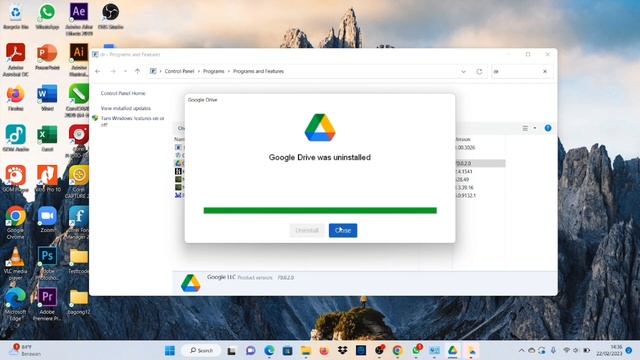Image resolution: width=640 pixels, height=360 pixels.
Task: Open Excel desktop shortcut
Action: coord(47,139)
